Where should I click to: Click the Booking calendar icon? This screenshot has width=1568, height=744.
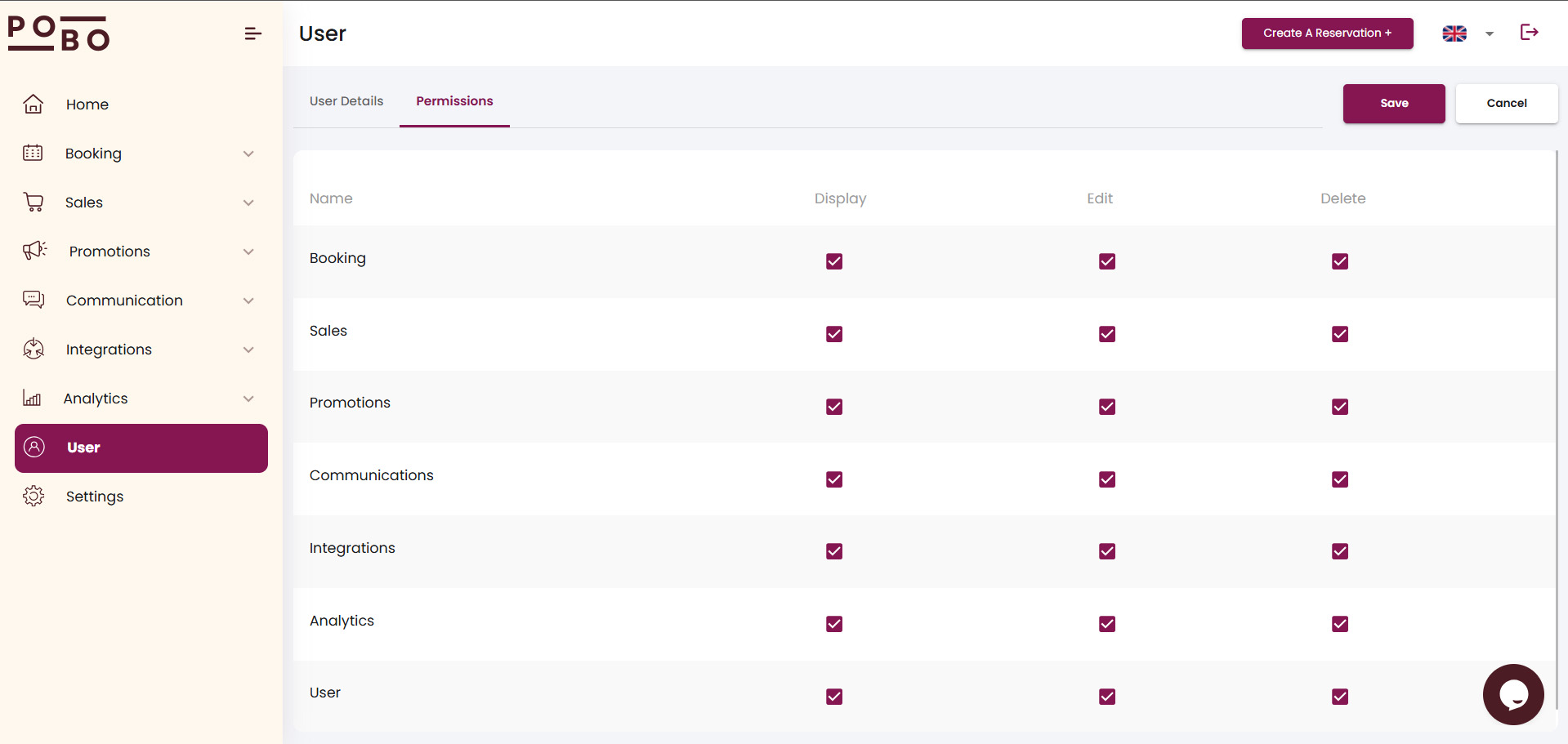point(33,154)
